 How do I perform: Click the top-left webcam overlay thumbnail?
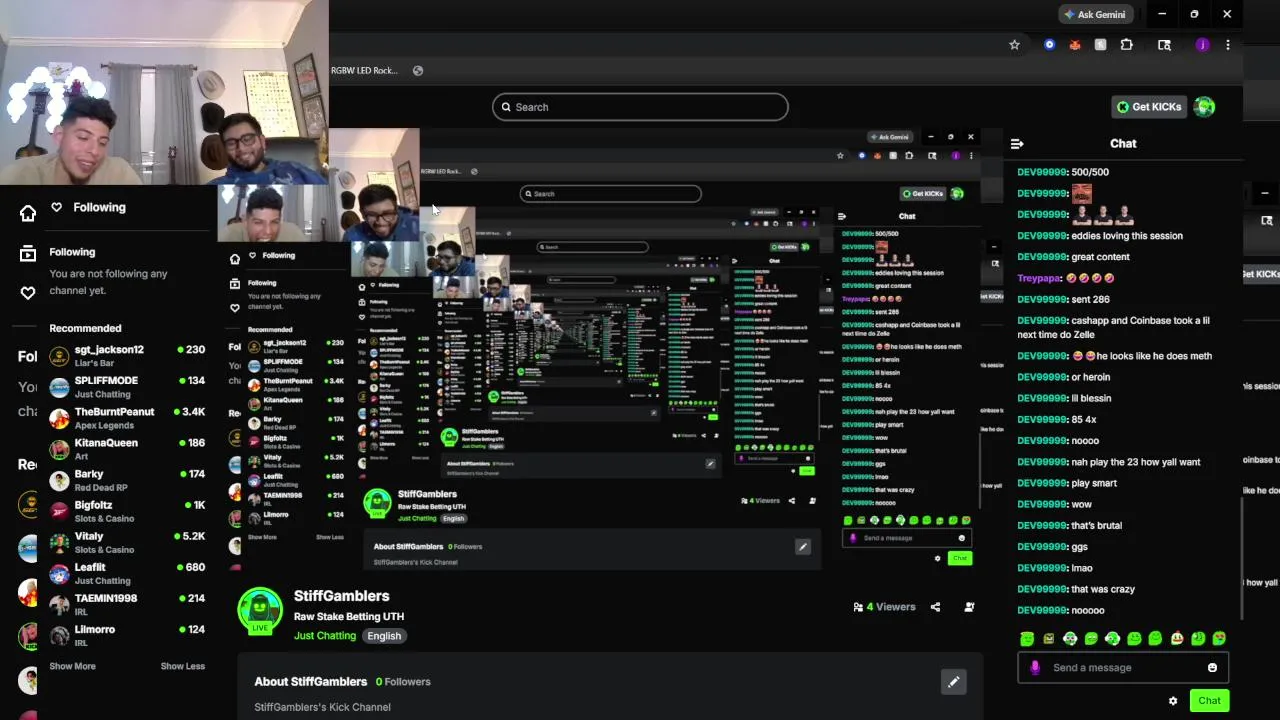point(164,92)
